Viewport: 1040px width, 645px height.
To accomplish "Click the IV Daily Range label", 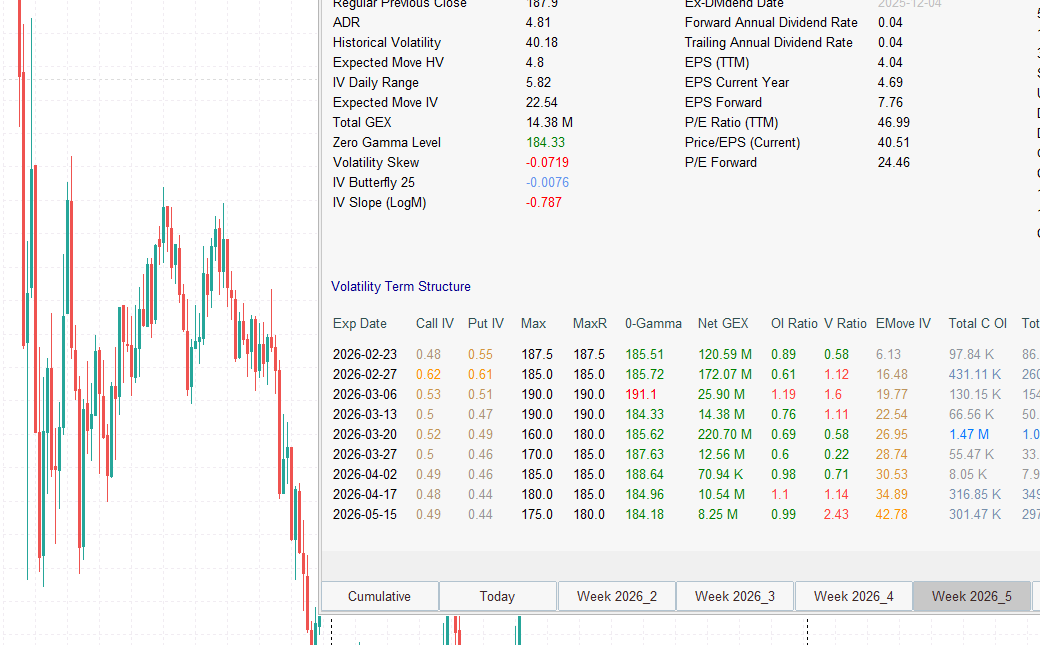I will pyautogui.click(x=375, y=82).
